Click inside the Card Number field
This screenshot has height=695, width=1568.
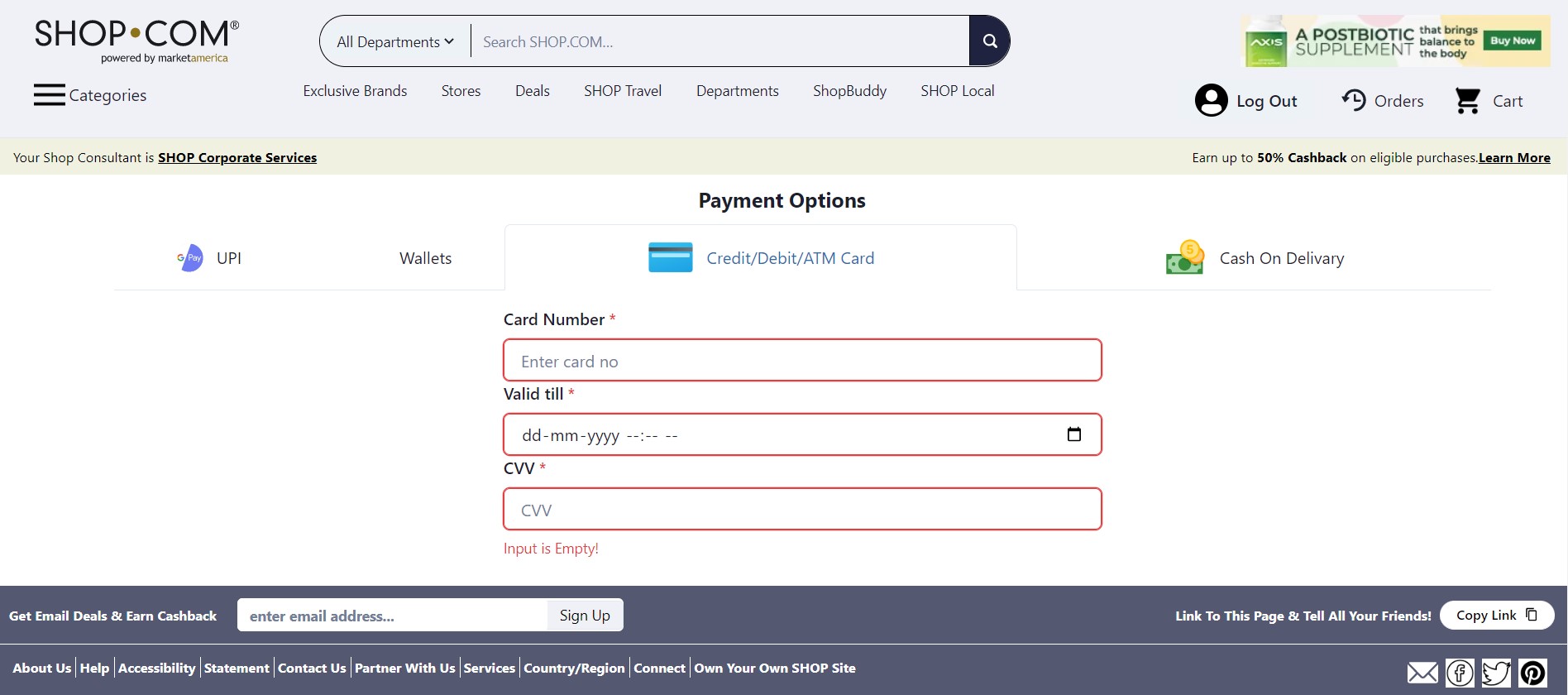click(801, 360)
